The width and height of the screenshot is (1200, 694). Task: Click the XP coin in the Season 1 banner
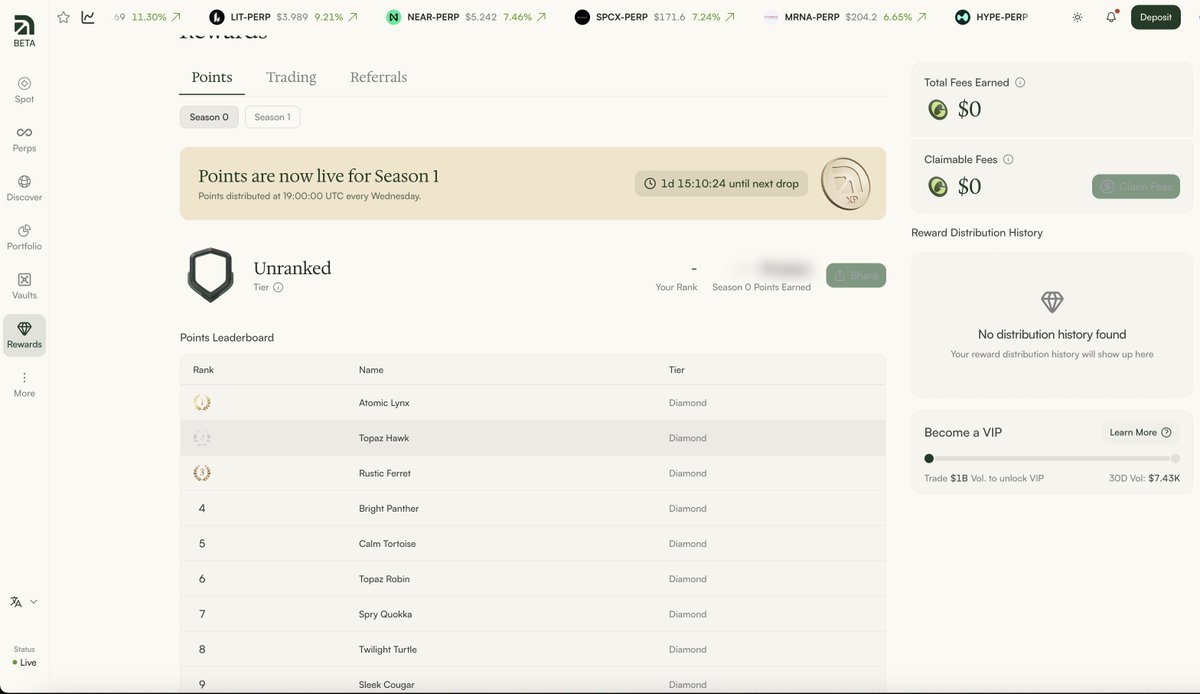tap(845, 184)
